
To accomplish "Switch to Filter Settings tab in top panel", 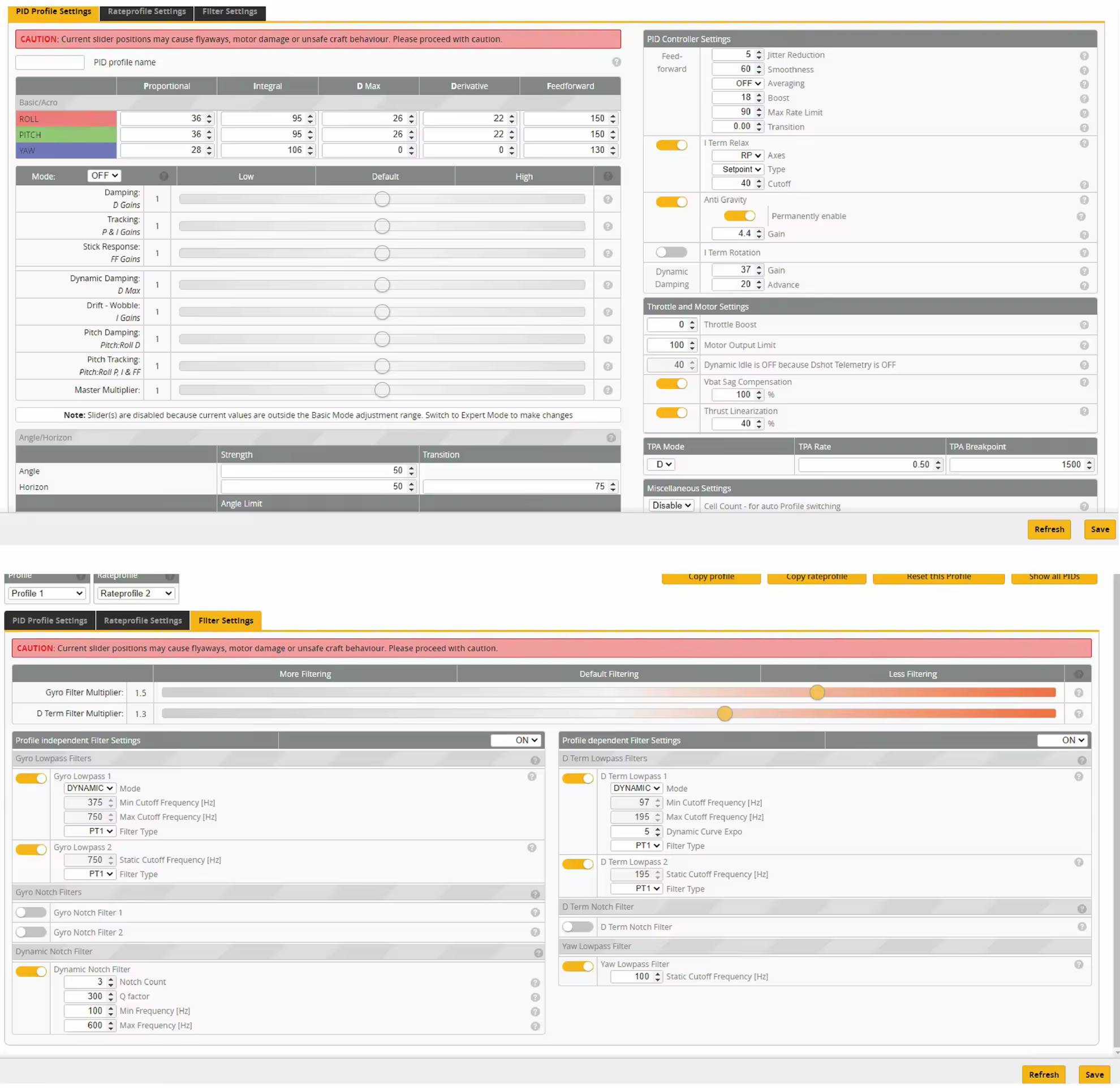I will click(x=230, y=11).
